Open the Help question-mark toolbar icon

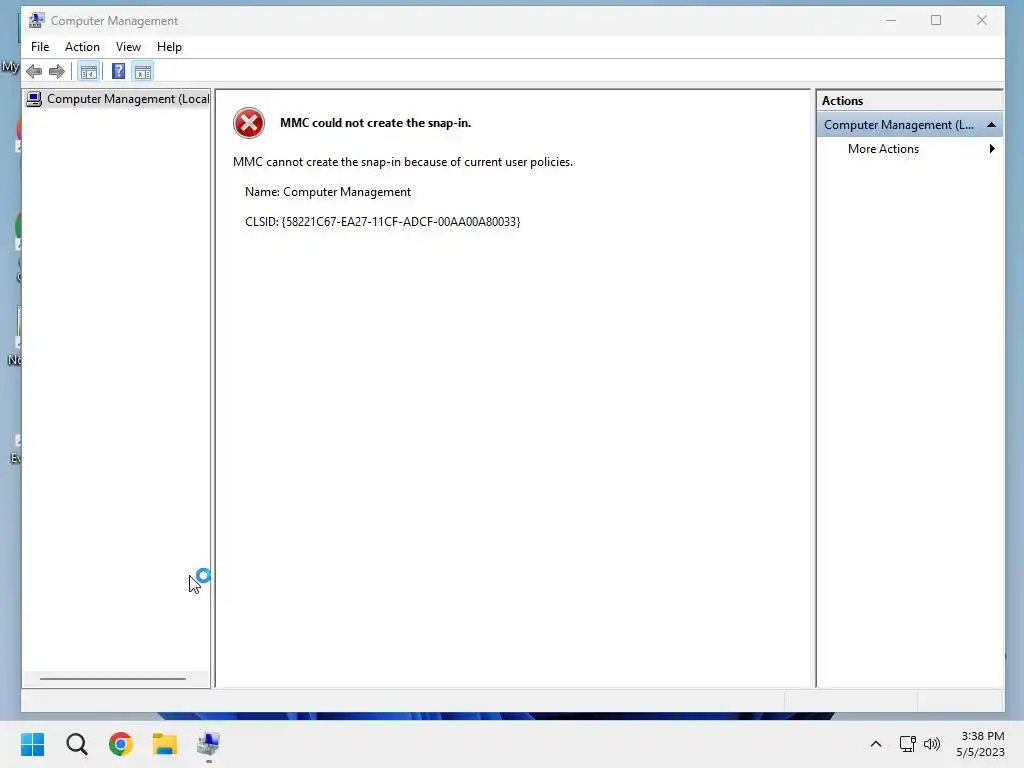(118, 71)
